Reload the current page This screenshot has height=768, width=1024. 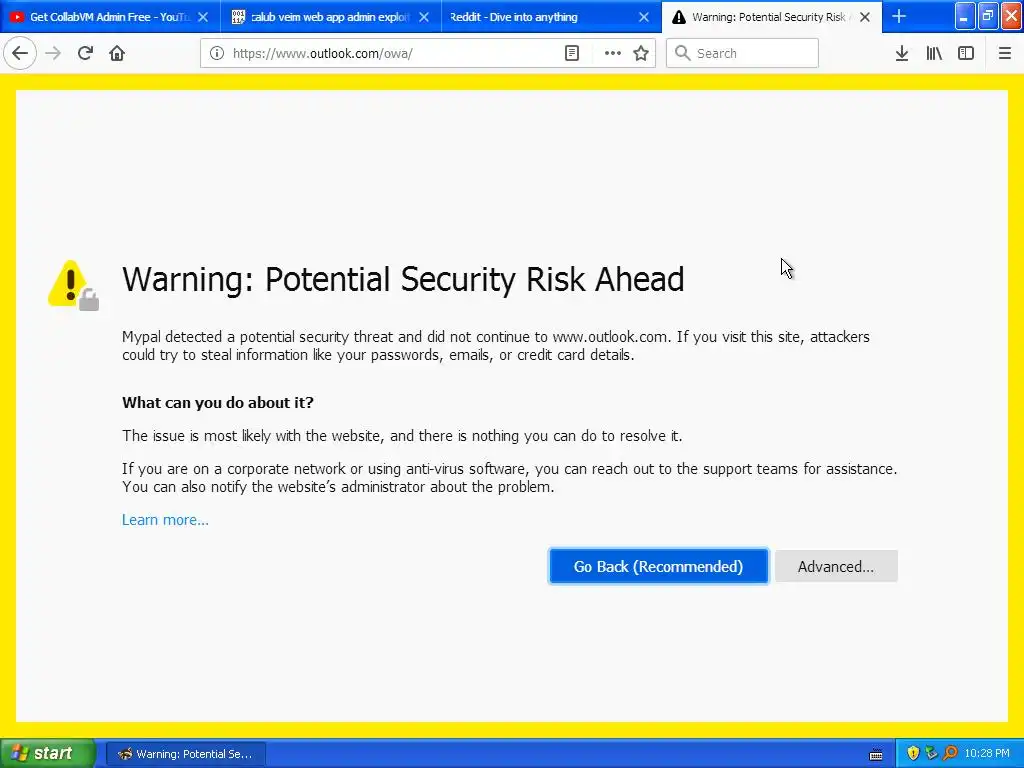click(x=85, y=53)
